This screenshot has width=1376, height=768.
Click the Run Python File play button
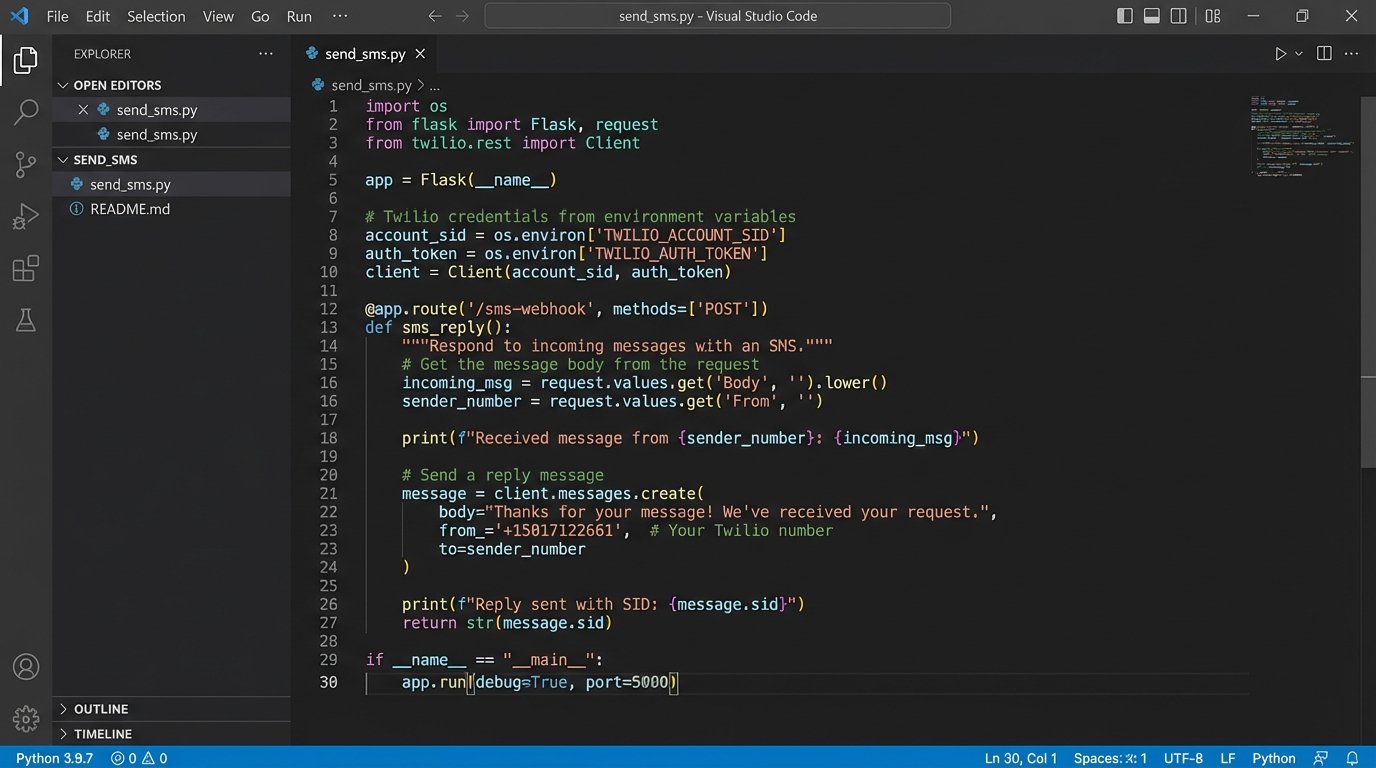click(1280, 54)
